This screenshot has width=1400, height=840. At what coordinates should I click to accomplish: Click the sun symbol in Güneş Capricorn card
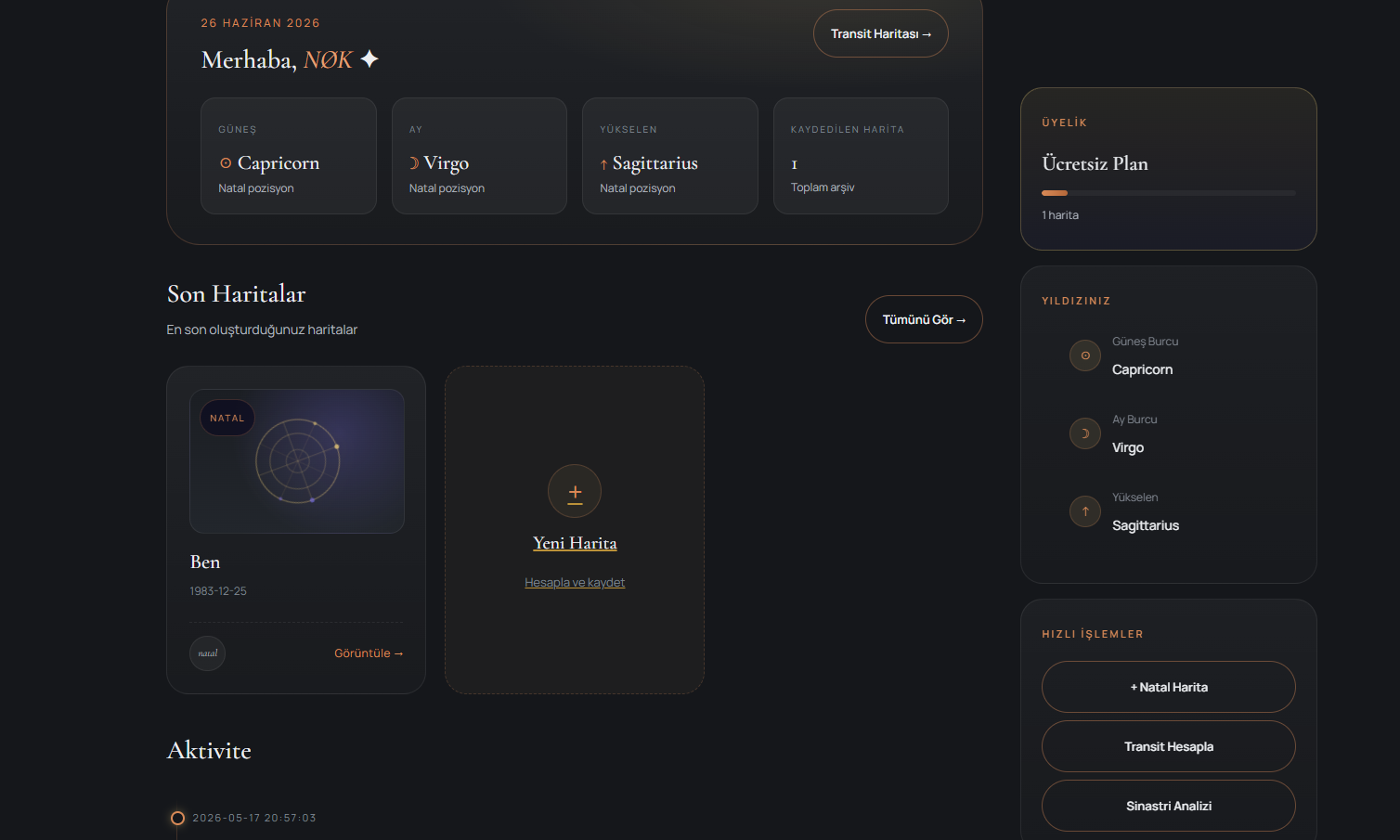(226, 163)
